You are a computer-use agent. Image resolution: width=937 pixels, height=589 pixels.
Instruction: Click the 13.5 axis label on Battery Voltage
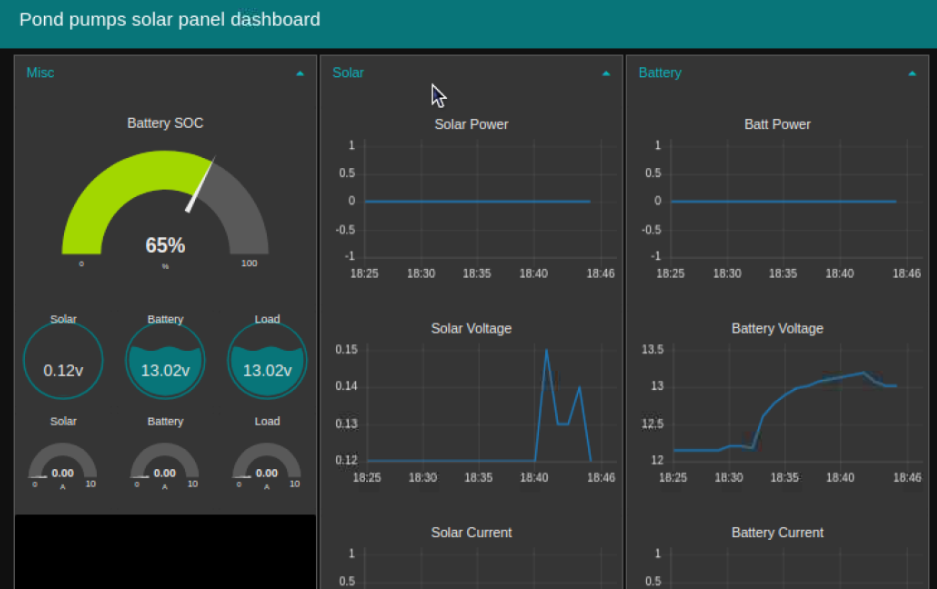click(x=652, y=349)
